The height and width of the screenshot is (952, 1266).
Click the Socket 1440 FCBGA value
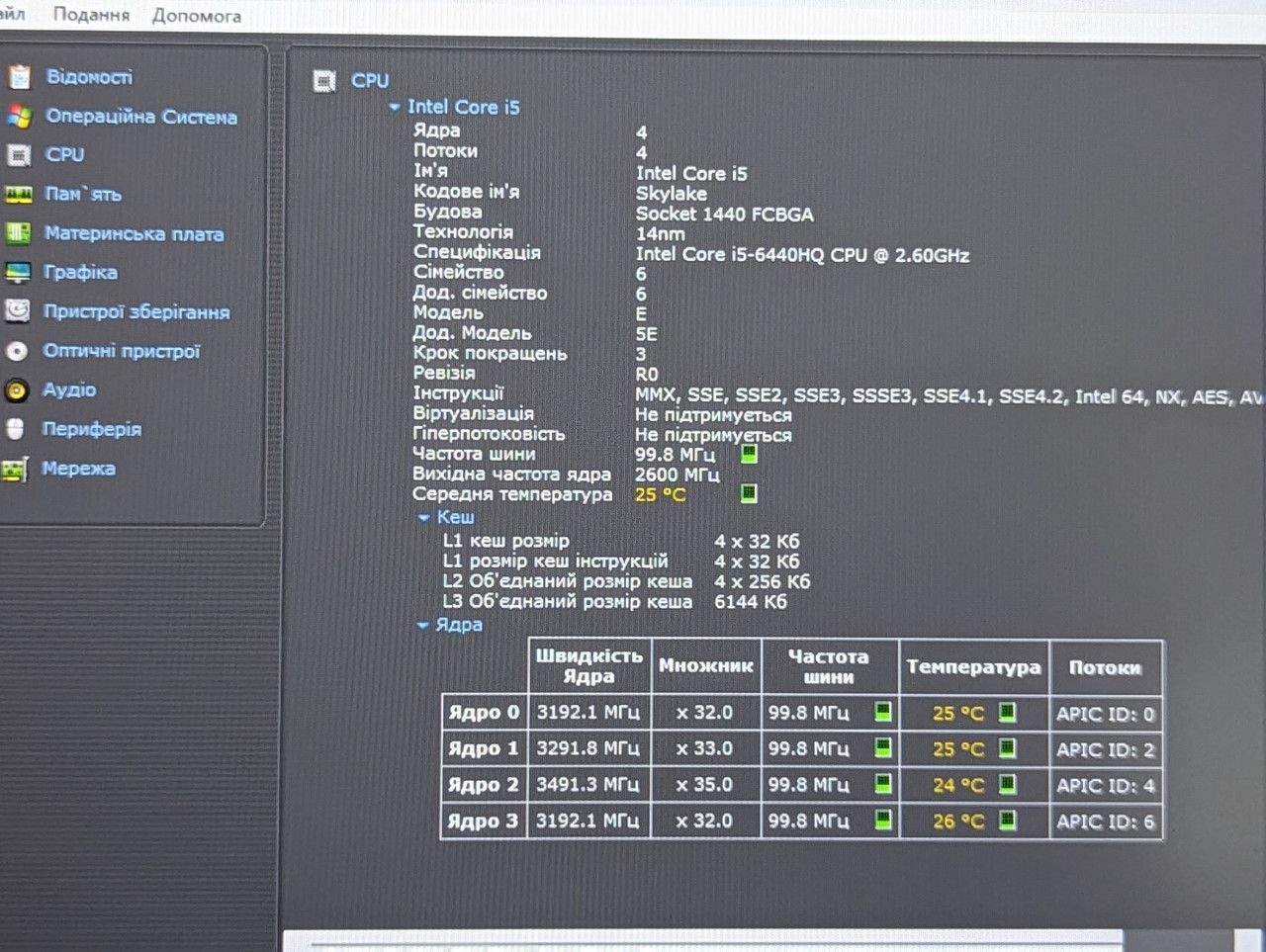coord(724,215)
